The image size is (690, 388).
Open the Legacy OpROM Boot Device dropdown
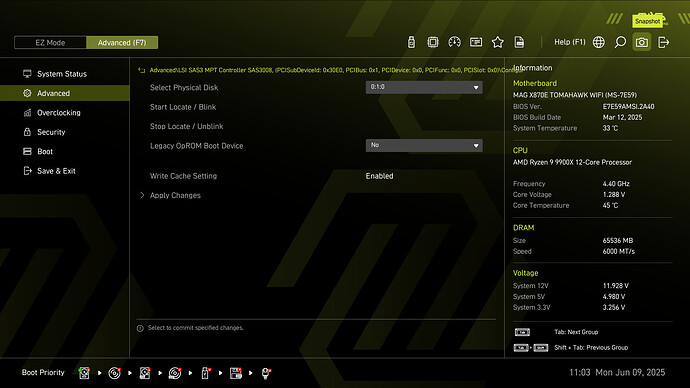point(424,145)
